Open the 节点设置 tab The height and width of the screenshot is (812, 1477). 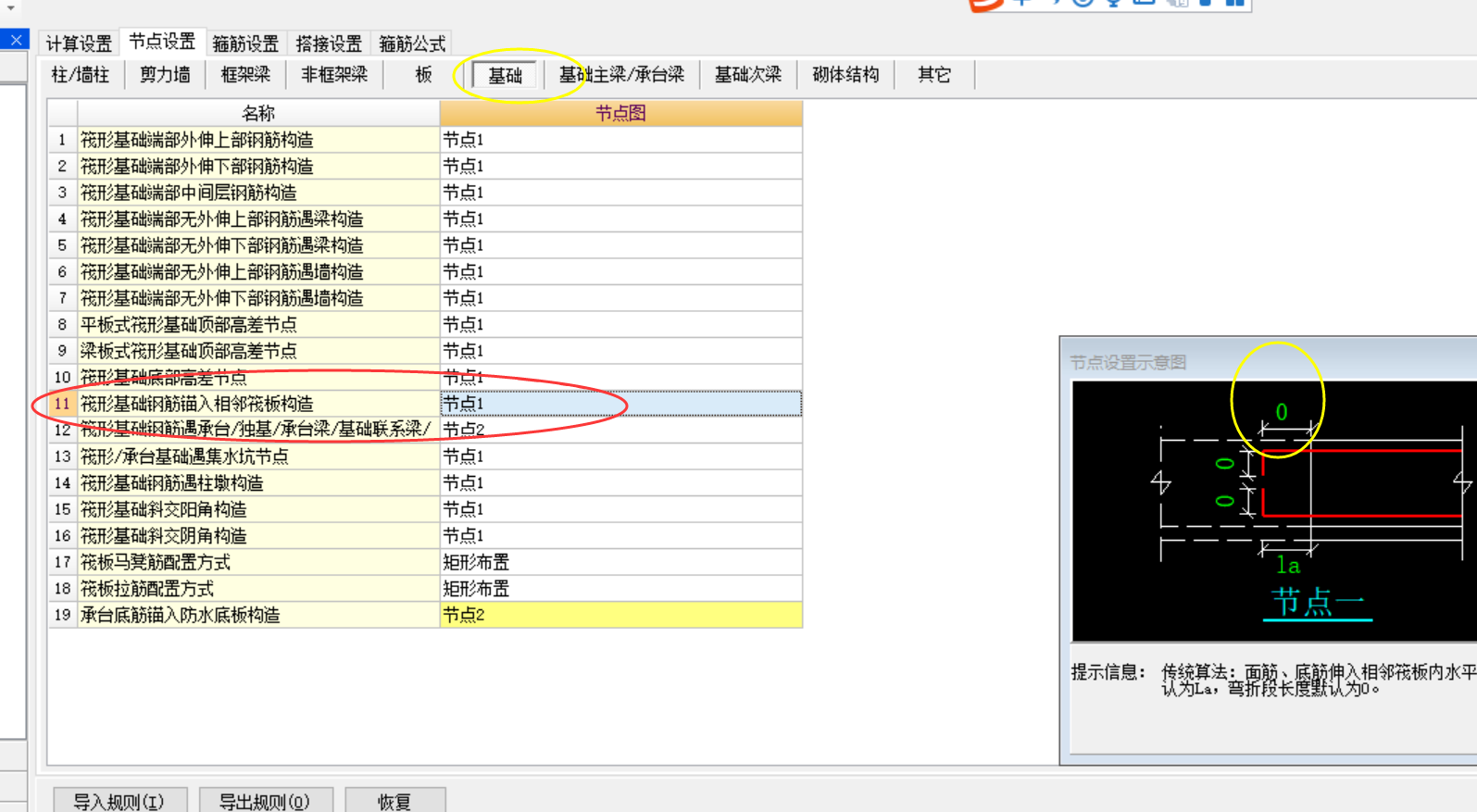pyautogui.click(x=162, y=42)
